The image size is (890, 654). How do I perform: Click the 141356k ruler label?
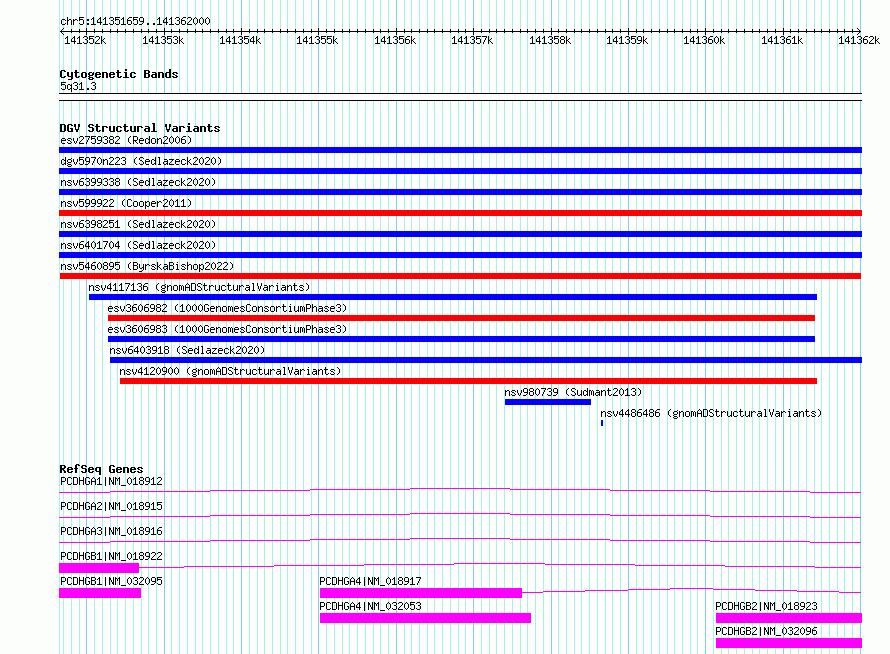395,40
